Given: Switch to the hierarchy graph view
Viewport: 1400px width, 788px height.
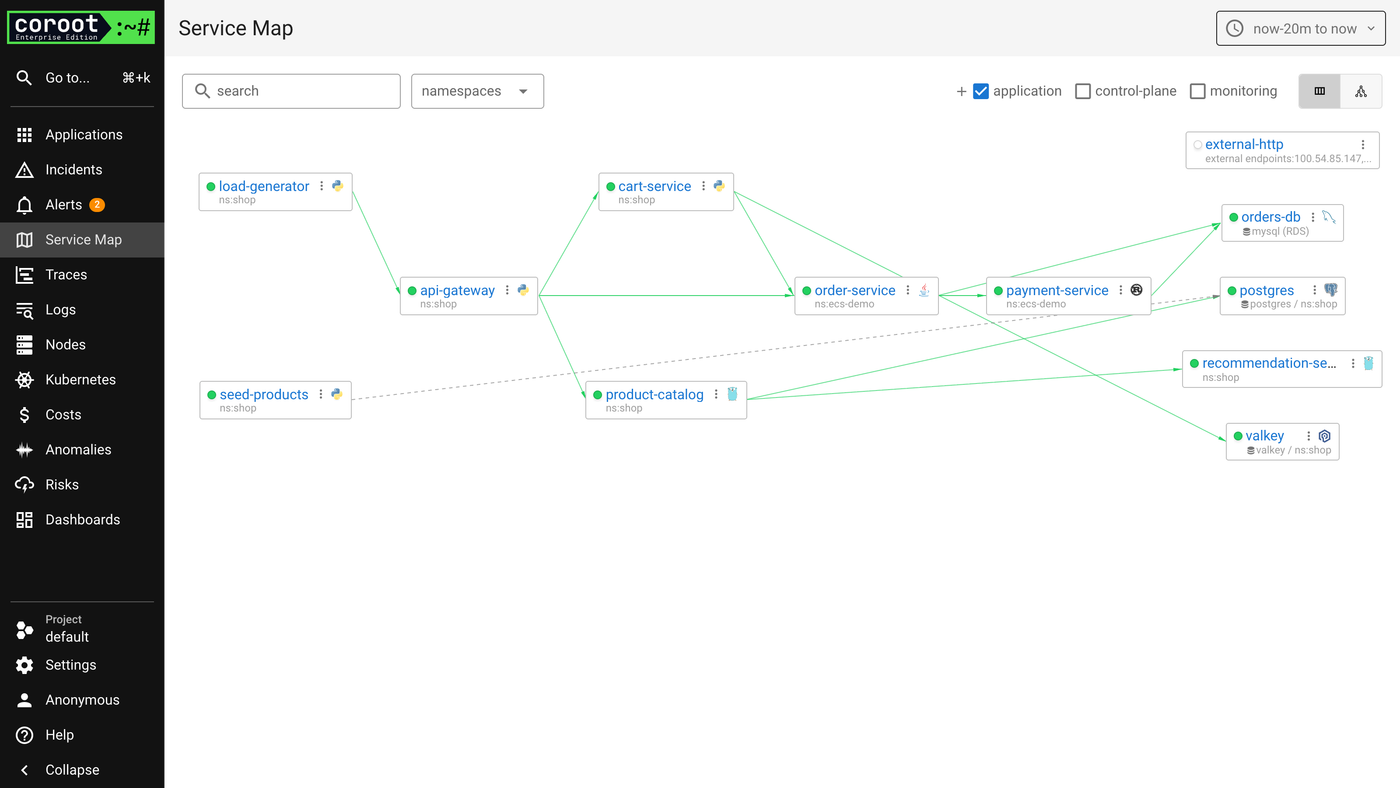Looking at the screenshot, I should (x=1361, y=91).
